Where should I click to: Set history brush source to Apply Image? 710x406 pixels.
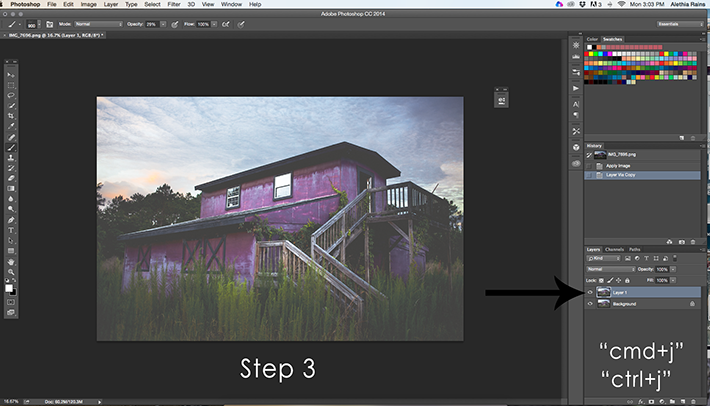pyautogui.click(x=589, y=166)
